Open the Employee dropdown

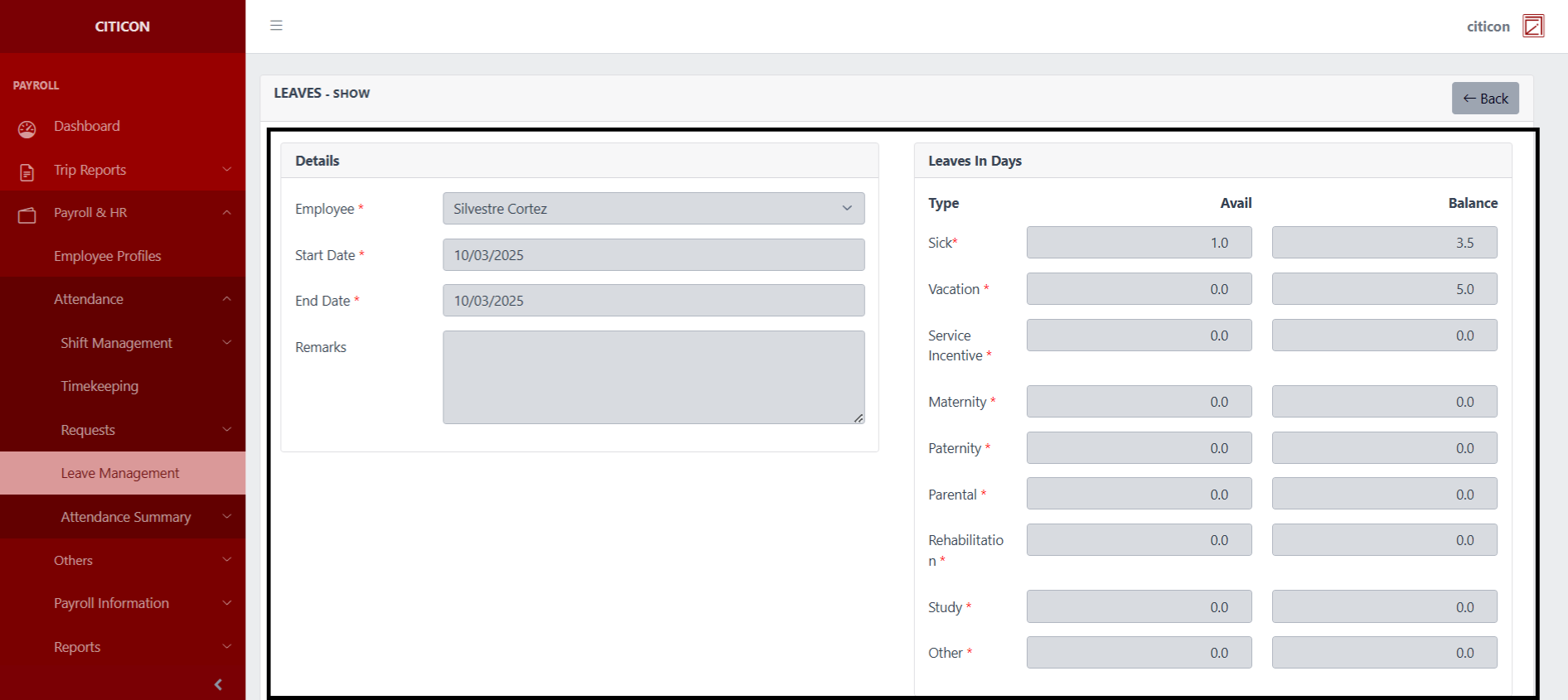653,209
